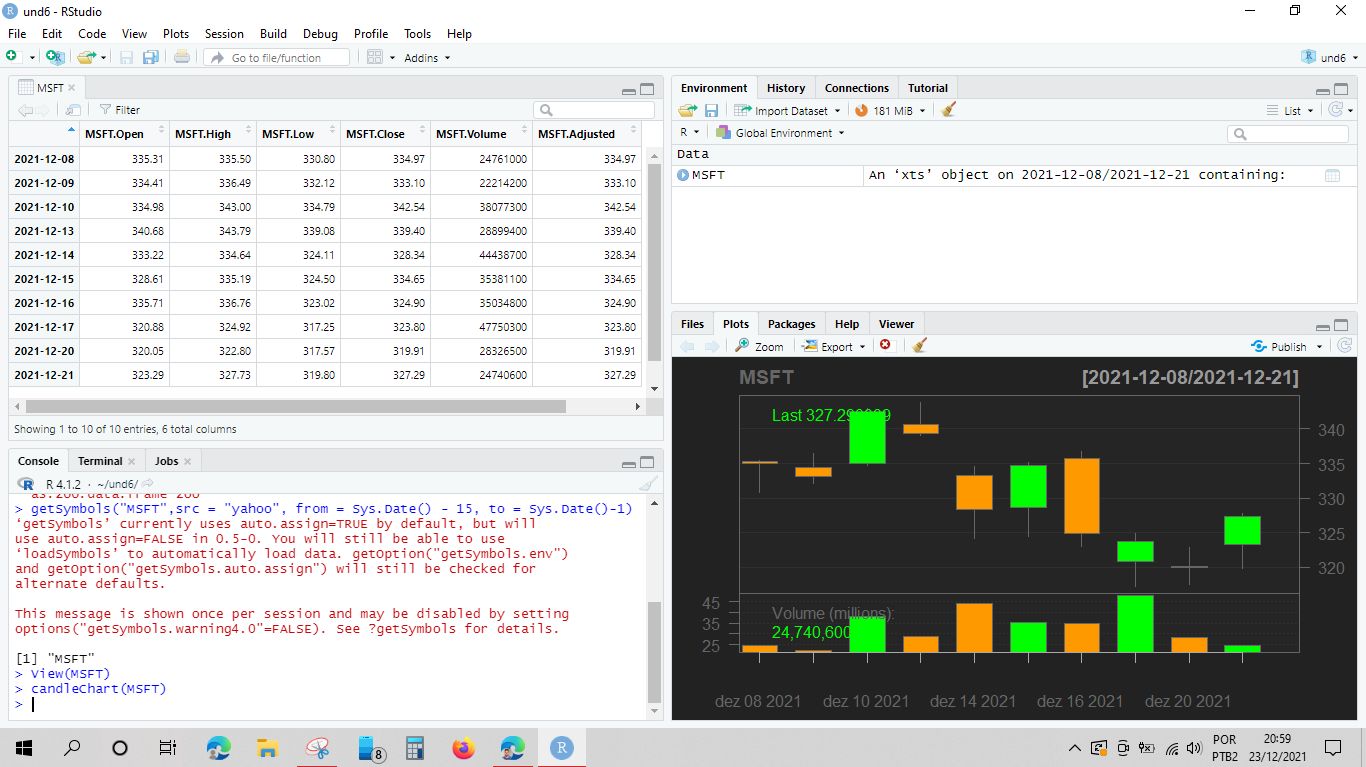Image resolution: width=1366 pixels, height=767 pixels.
Task: Switch to the Viewer tab
Action: click(896, 324)
